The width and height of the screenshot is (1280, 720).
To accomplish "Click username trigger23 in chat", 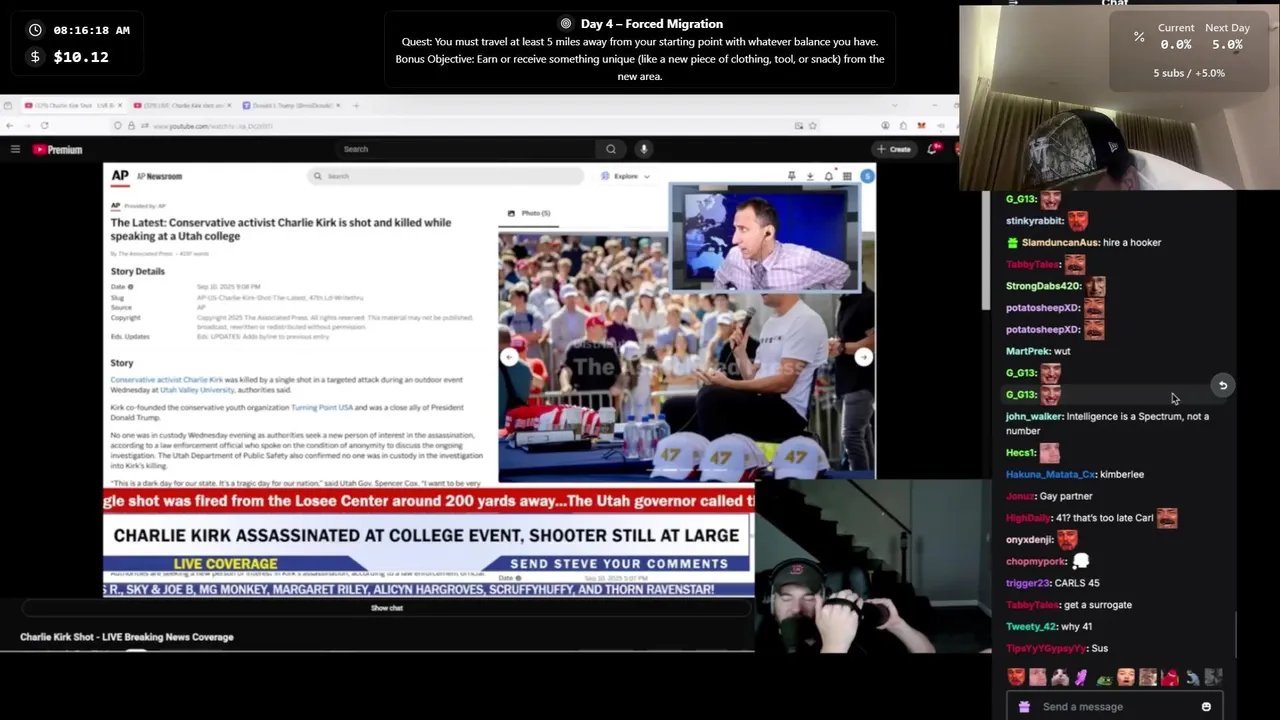I will pos(1028,583).
